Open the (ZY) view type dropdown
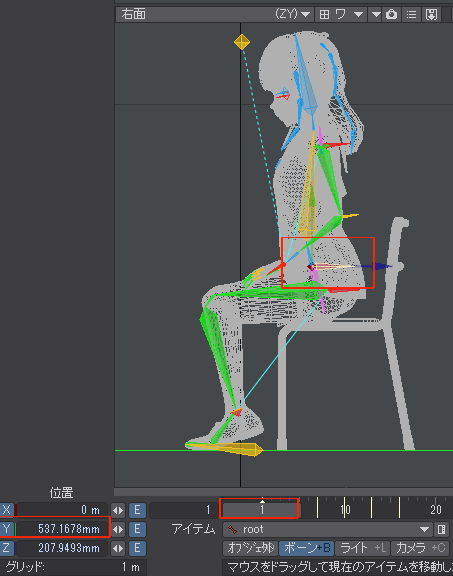Image resolution: width=453 pixels, height=576 pixels. pos(292,14)
